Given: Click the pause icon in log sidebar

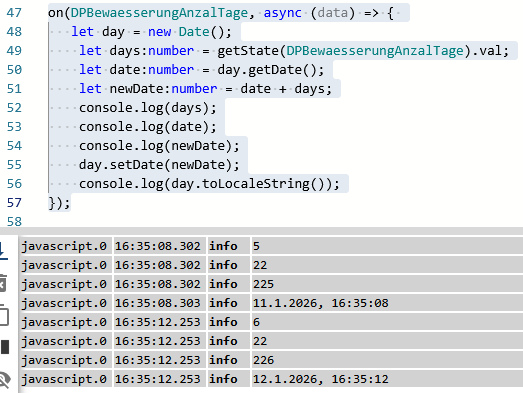Looking at the screenshot, I should pyautogui.click(x=5, y=347).
